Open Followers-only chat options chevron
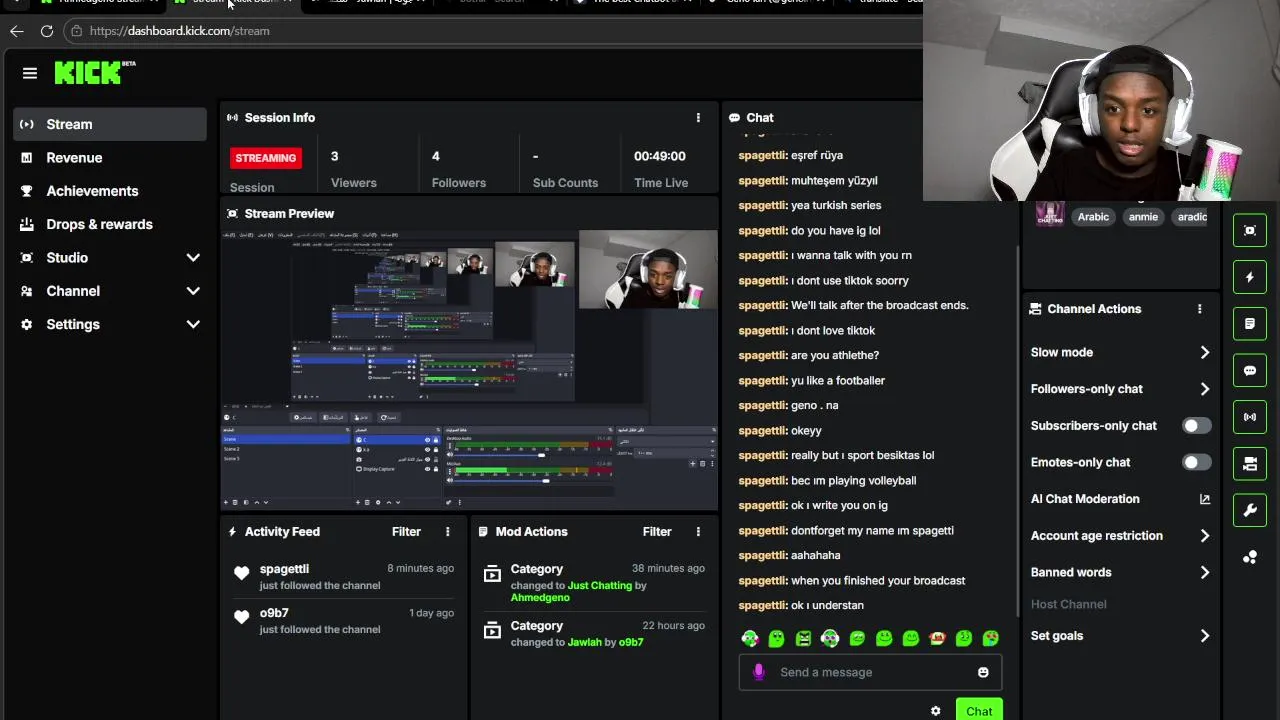This screenshot has height=720, width=1280. coord(1204,389)
